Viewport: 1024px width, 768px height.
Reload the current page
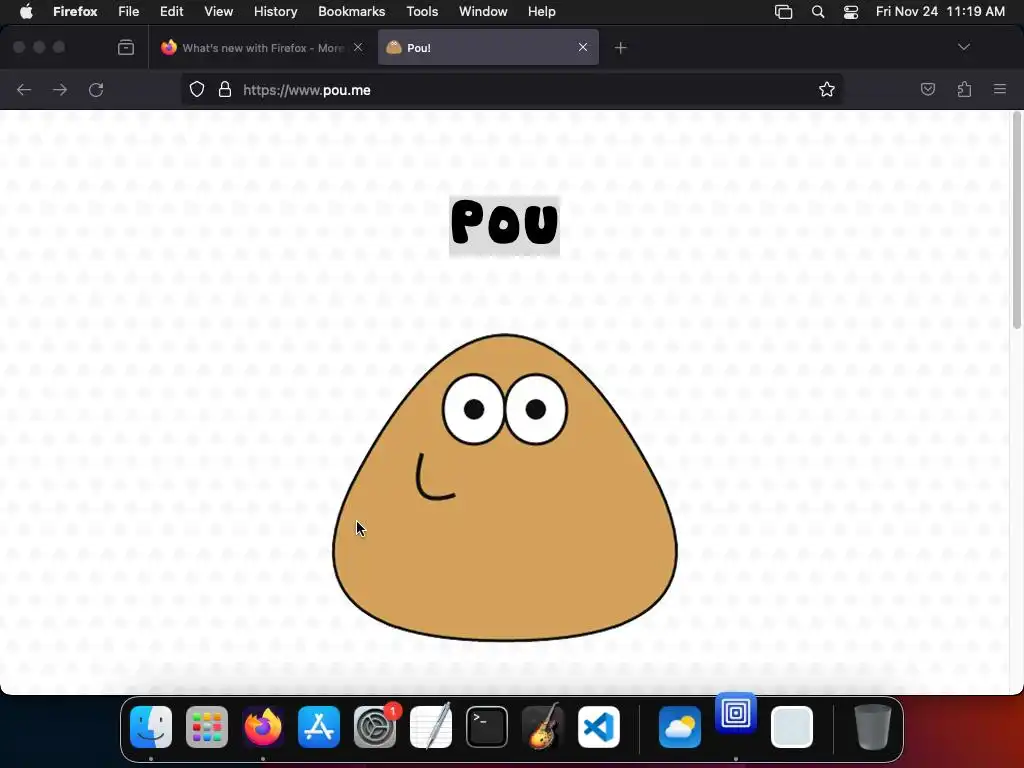pos(96,89)
